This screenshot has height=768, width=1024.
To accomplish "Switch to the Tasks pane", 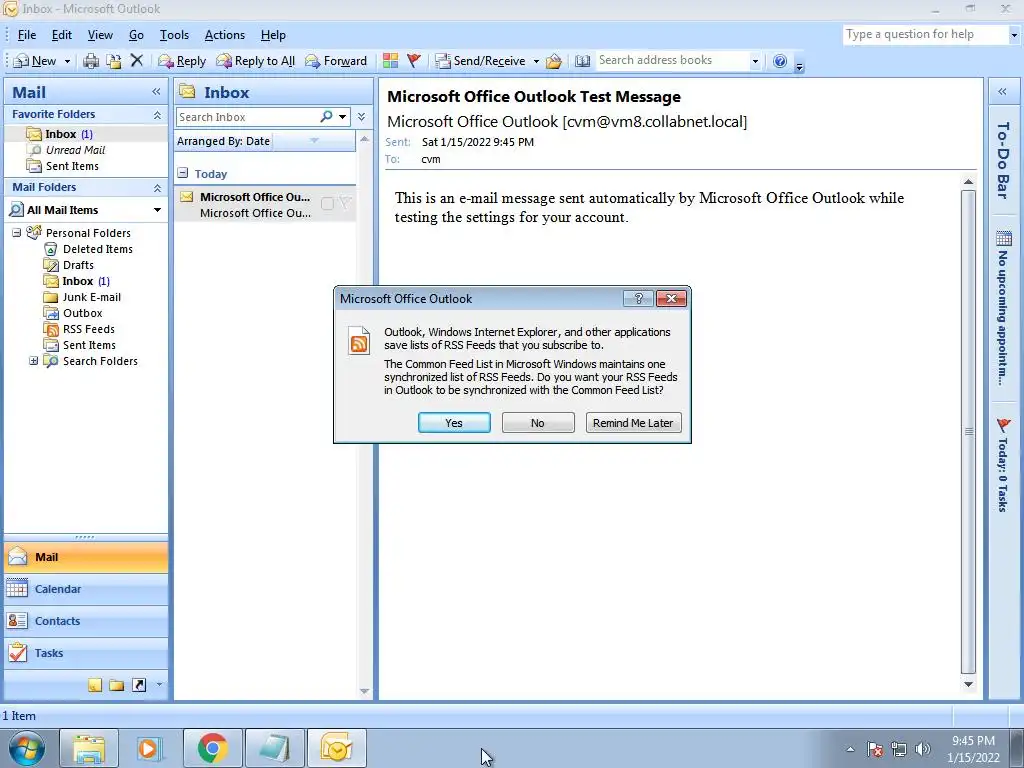I will pyautogui.click(x=86, y=652).
